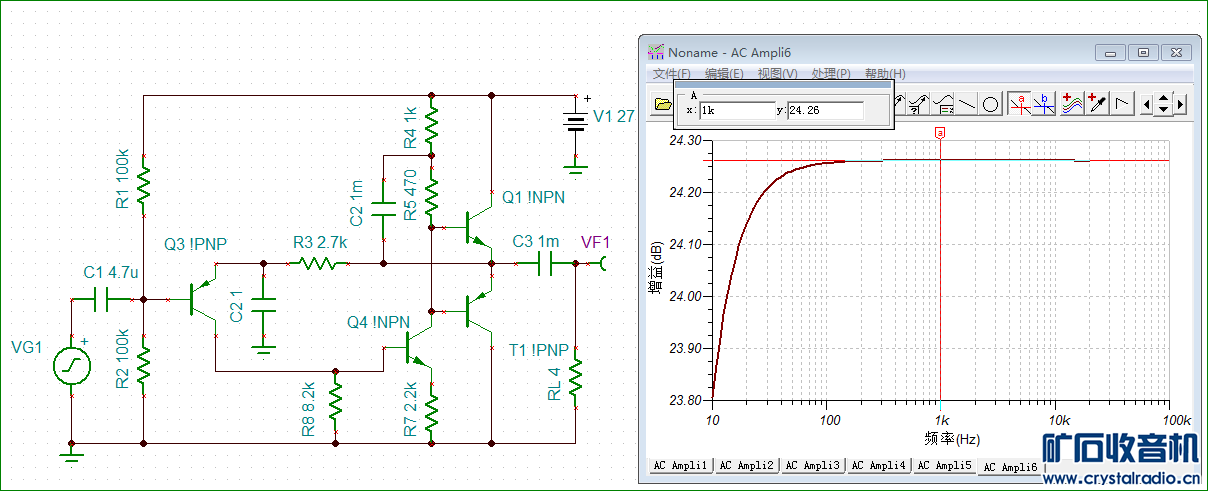Select the circle drawing tool

(990, 103)
